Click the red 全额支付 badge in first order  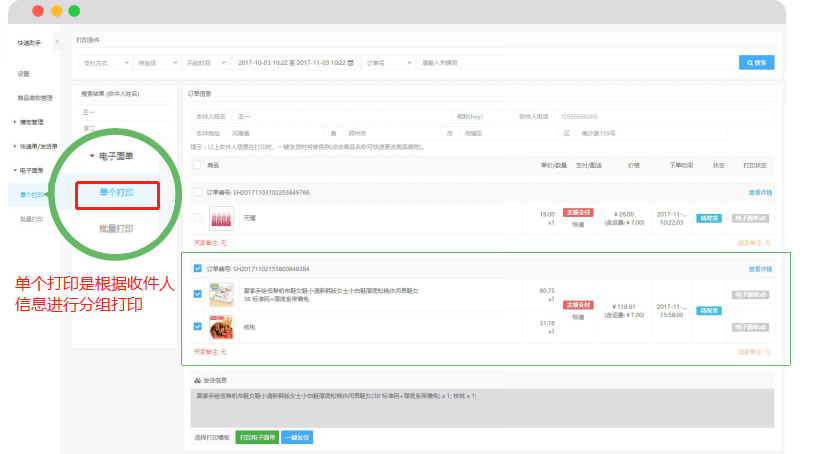[x=578, y=212]
